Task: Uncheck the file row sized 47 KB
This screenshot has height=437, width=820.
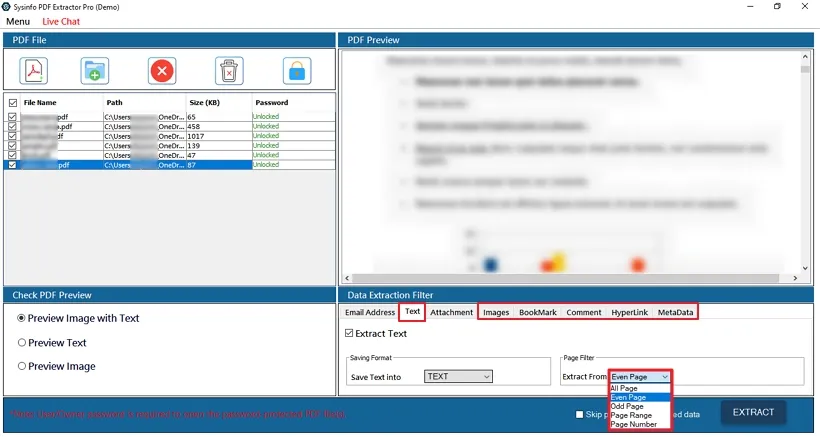Action: click(13, 155)
